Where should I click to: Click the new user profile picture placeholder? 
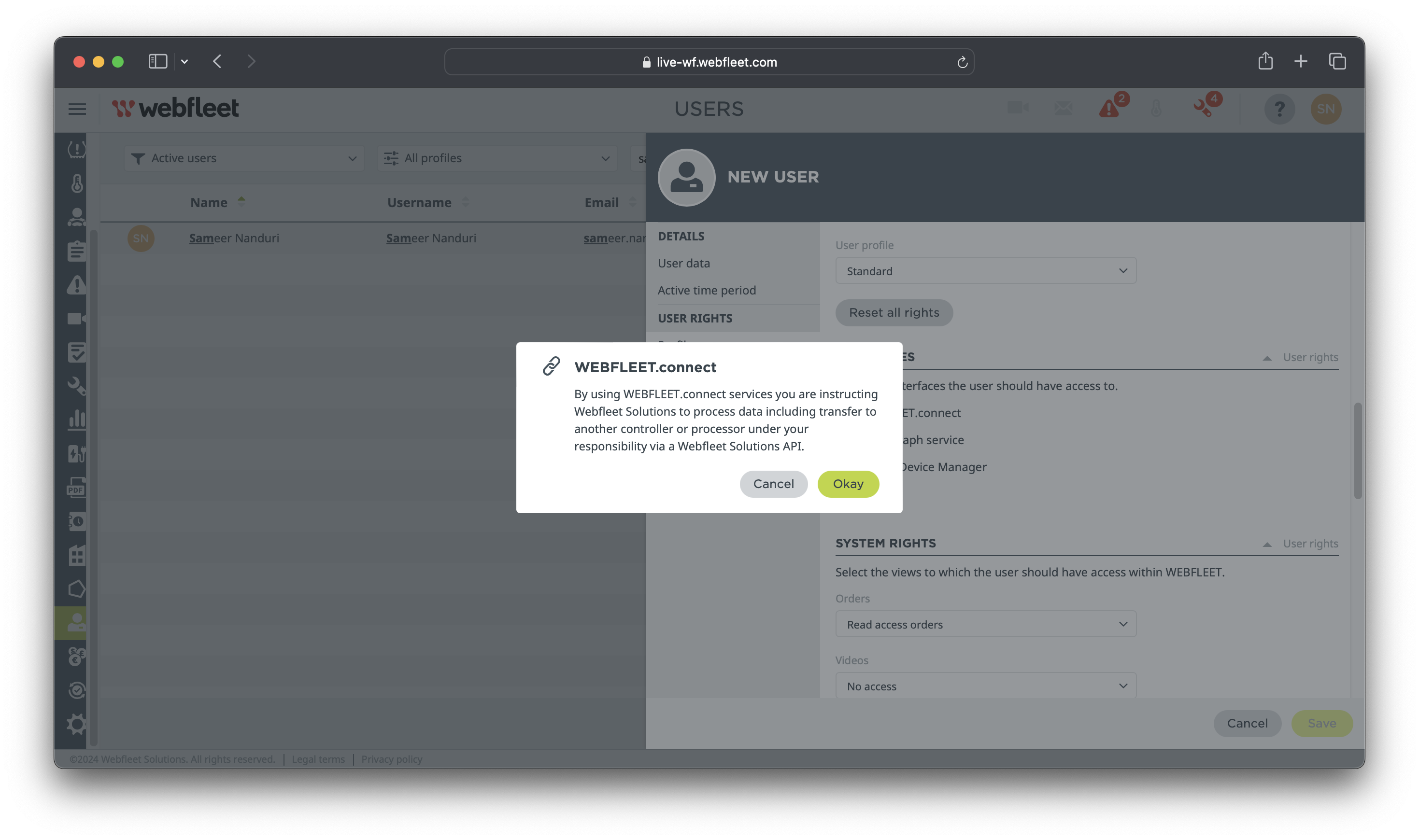[x=686, y=178]
